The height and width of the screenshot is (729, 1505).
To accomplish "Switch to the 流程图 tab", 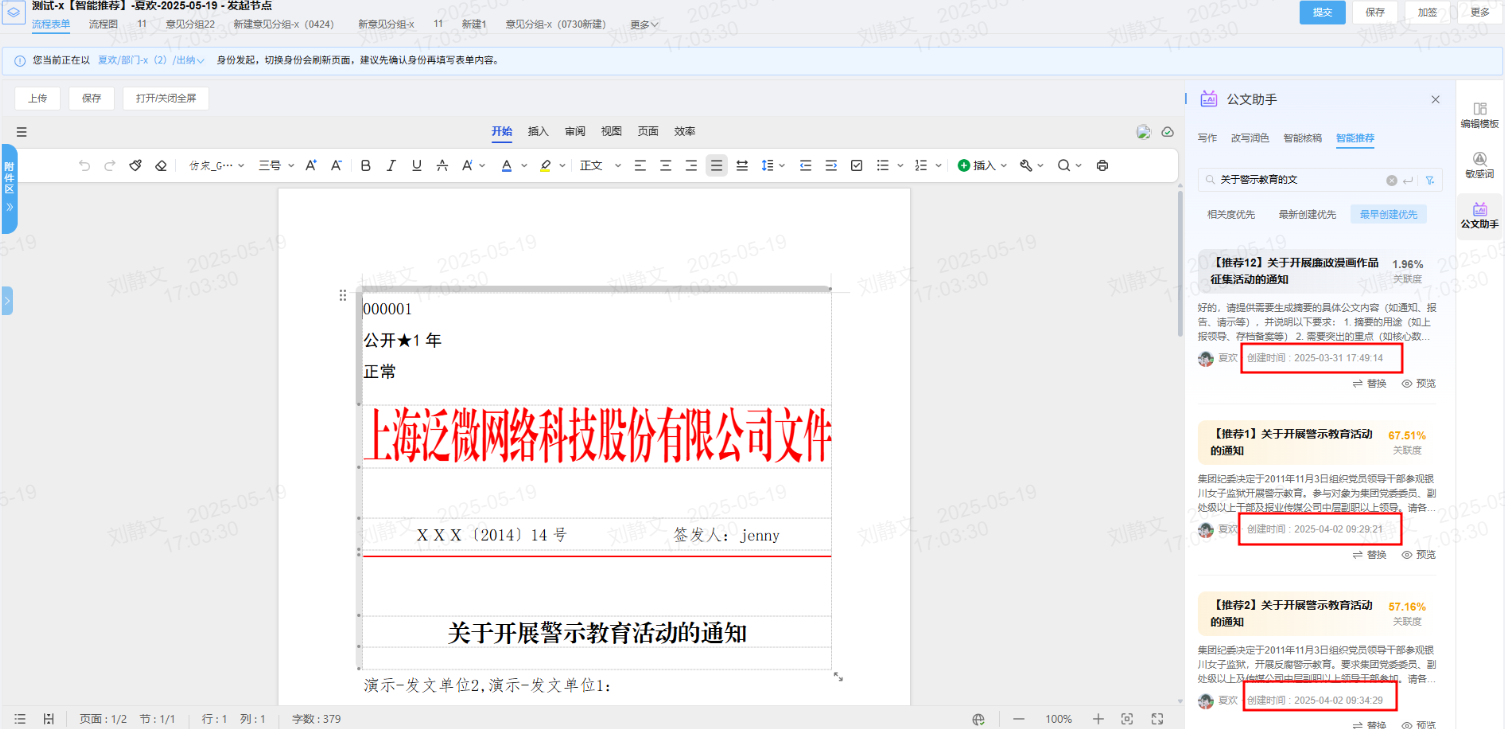I will (103, 23).
